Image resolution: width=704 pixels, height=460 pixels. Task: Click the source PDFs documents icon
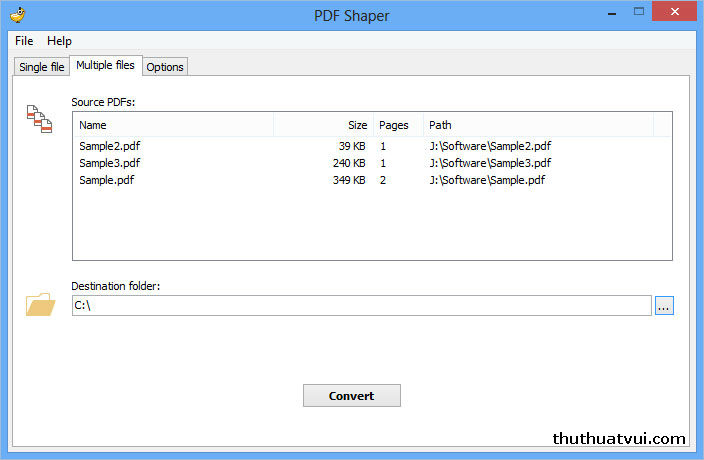(40, 119)
